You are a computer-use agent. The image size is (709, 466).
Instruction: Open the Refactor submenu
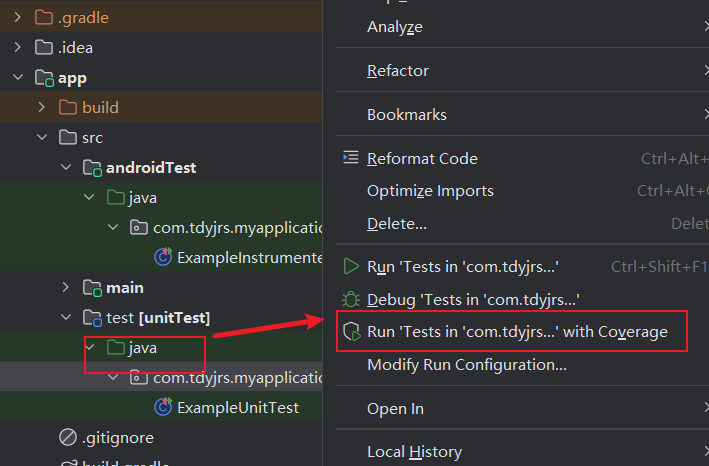398,71
